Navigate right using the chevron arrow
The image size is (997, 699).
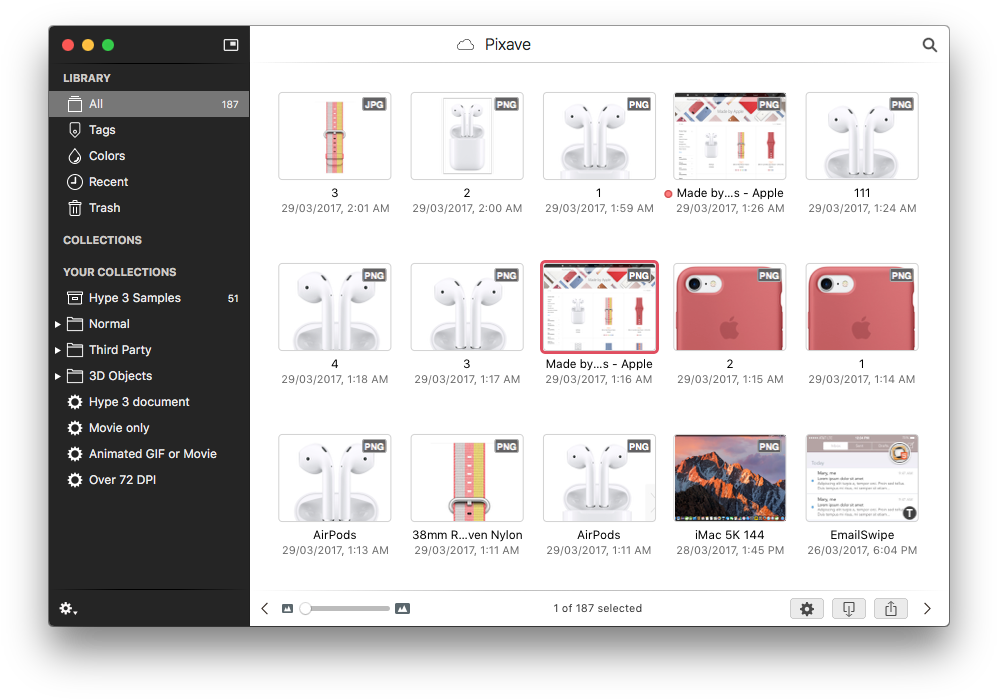coord(927,608)
